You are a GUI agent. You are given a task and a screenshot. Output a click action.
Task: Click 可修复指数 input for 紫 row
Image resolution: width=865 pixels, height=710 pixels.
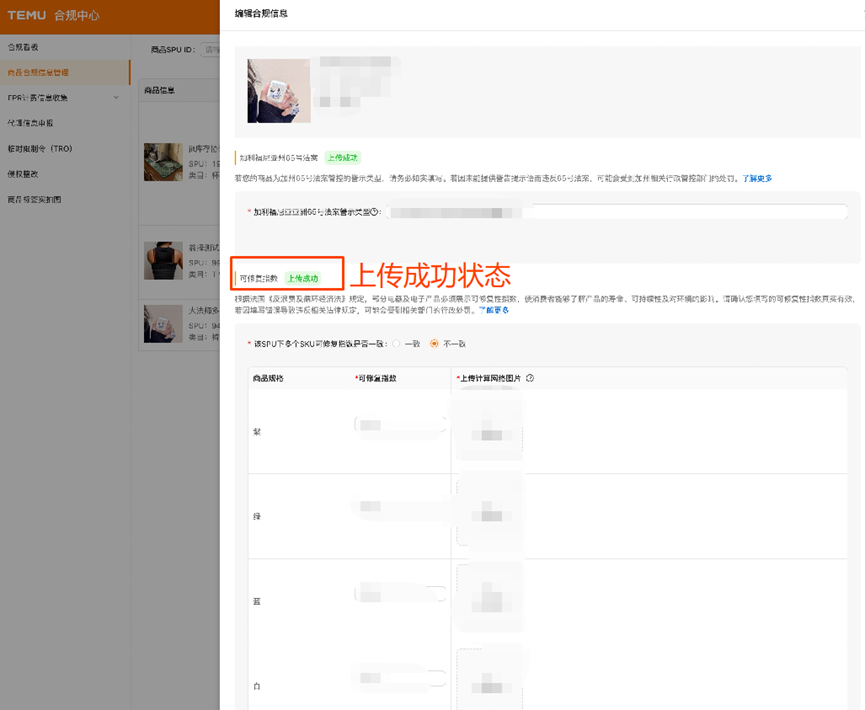click(x=400, y=425)
